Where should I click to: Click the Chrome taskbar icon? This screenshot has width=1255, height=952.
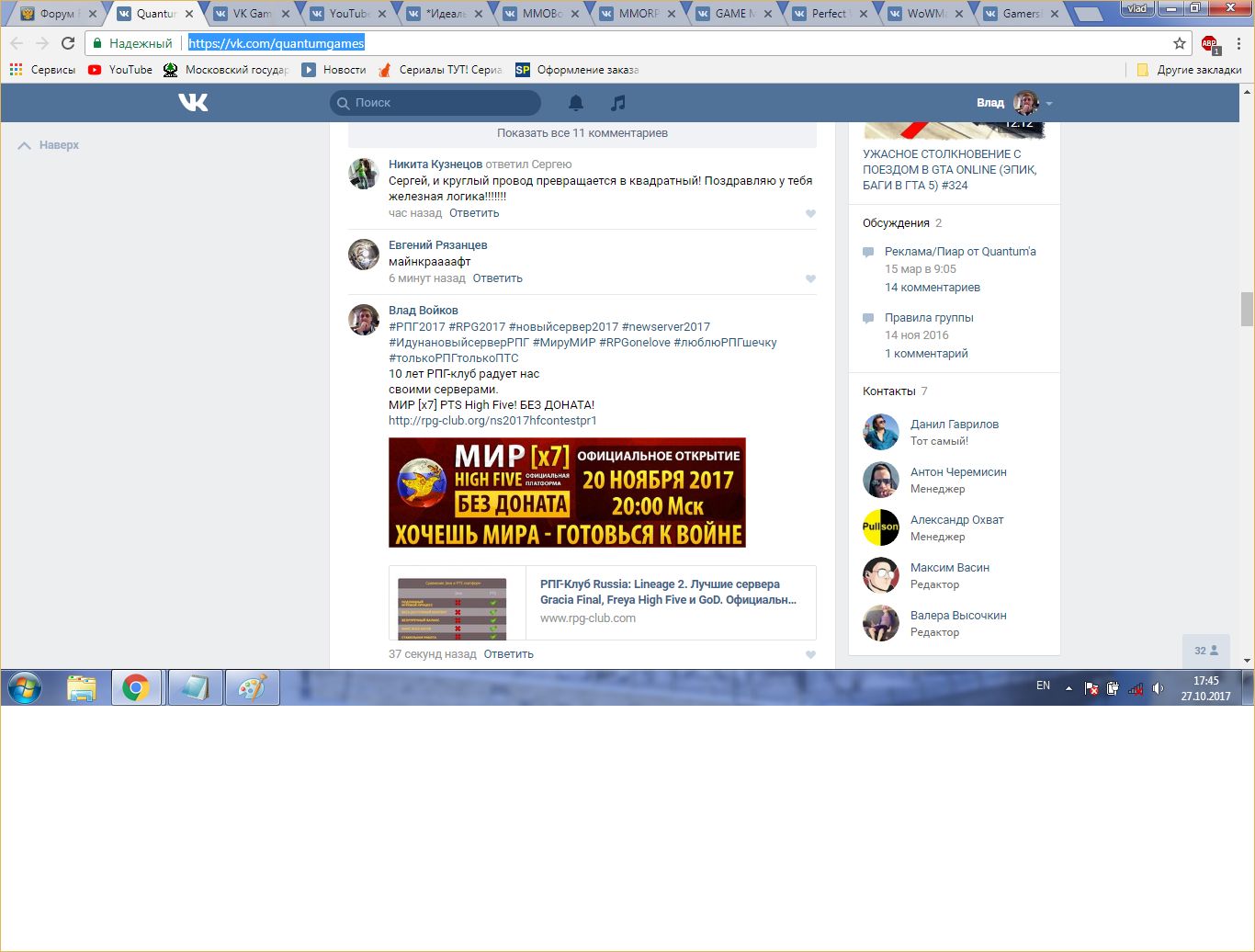pyautogui.click(x=137, y=687)
